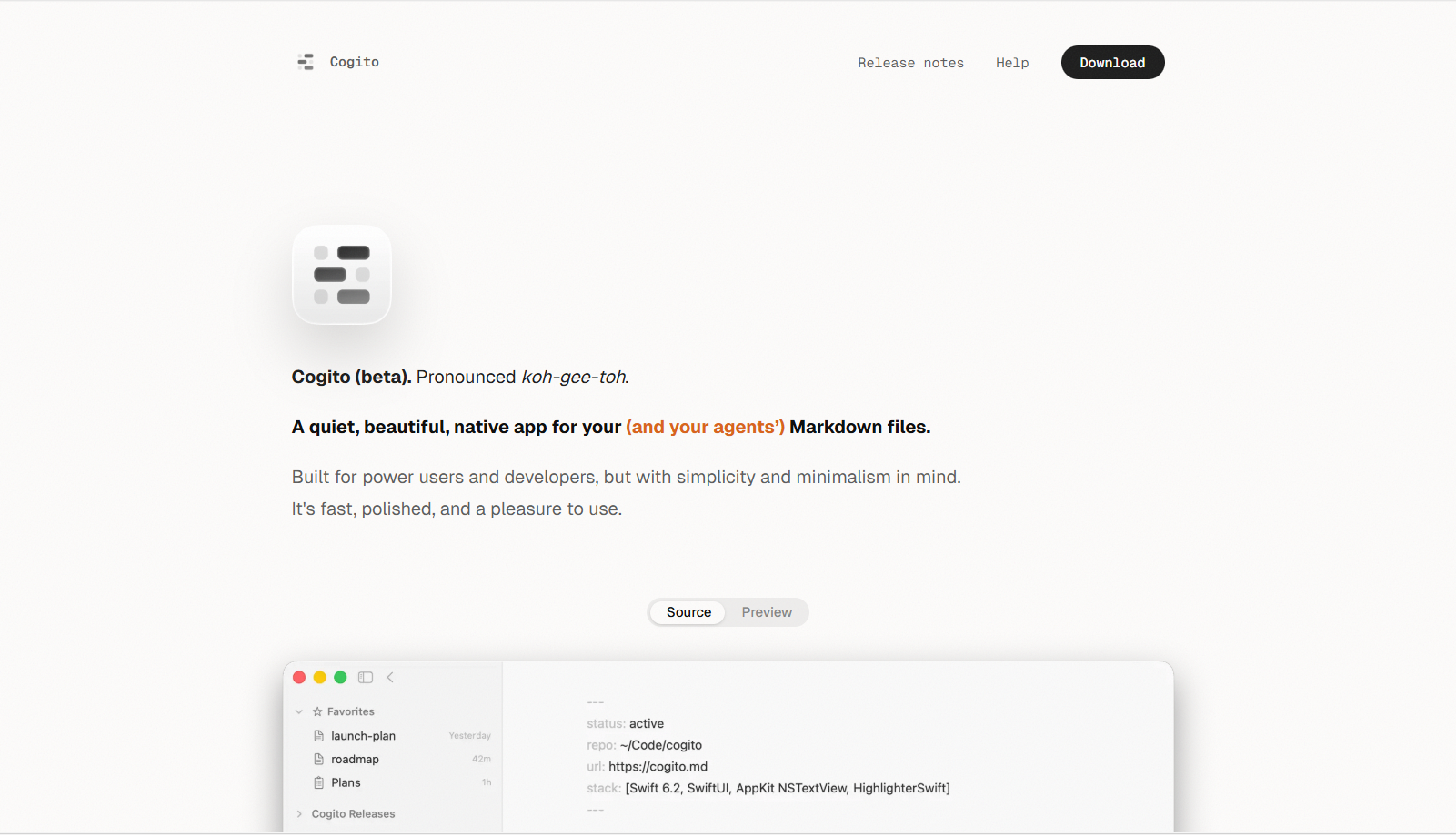Click the roadmap document icon
The image size is (1456, 837).
pyautogui.click(x=318, y=760)
